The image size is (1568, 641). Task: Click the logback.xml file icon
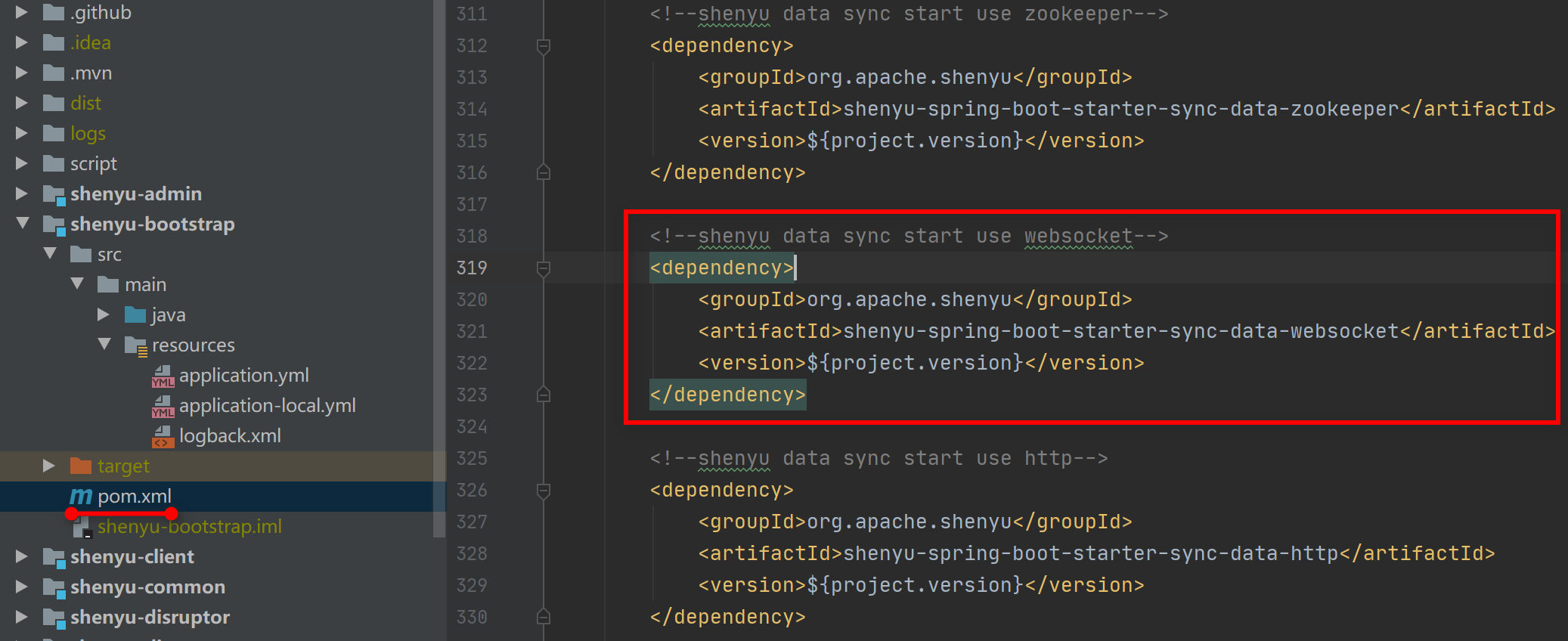pos(163,436)
